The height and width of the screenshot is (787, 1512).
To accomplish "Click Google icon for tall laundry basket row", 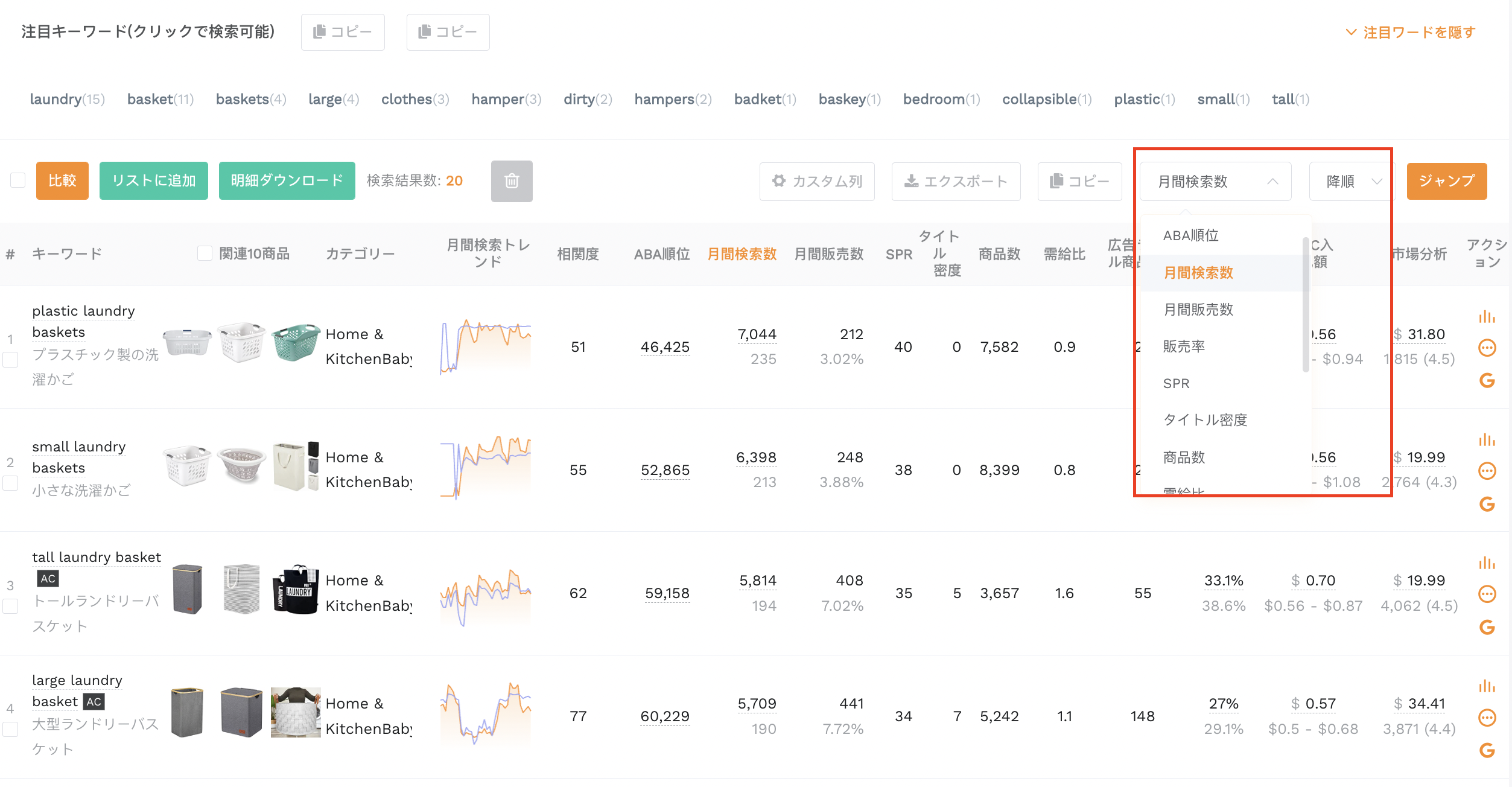I will [1487, 627].
